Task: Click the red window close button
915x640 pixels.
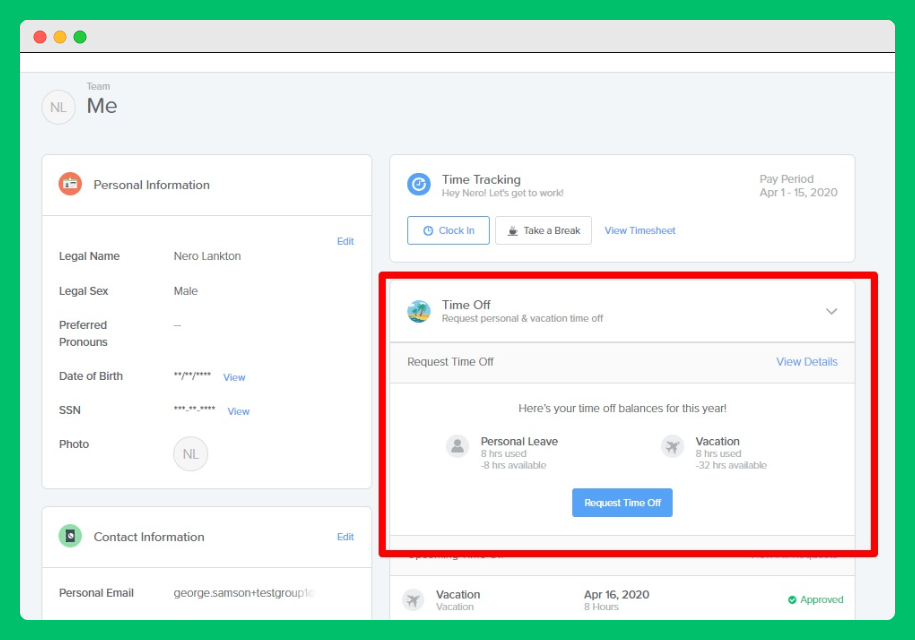Action: pyautogui.click(x=40, y=37)
